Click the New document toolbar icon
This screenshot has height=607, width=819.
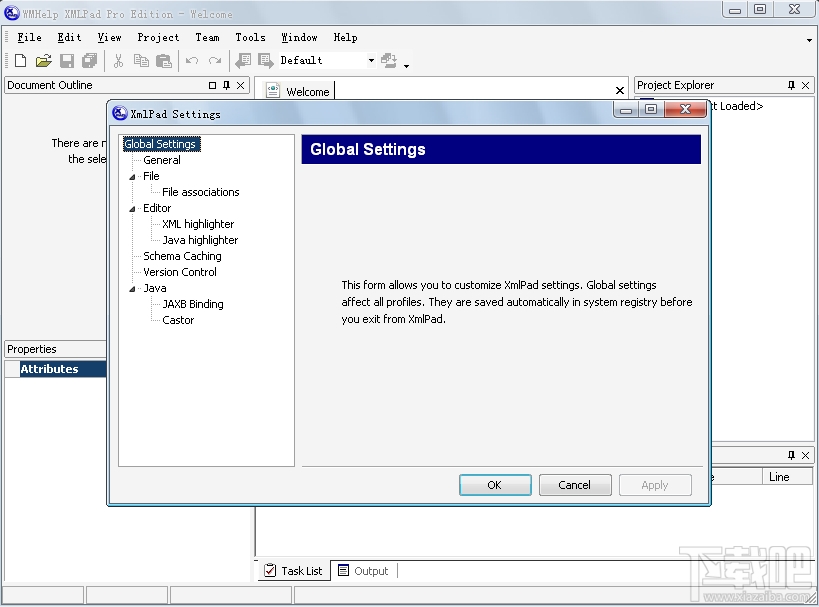pyautogui.click(x=20, y=61)
